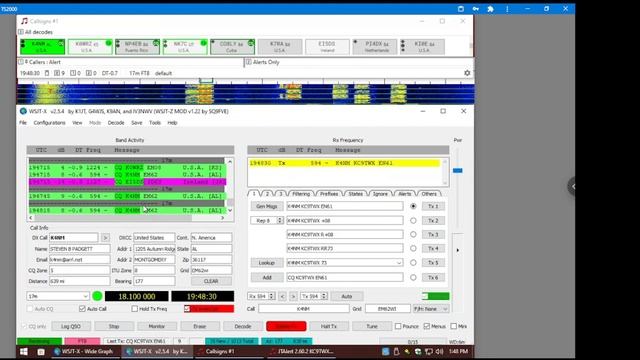Select the Tx 2 message radio button

pos(413,220)
